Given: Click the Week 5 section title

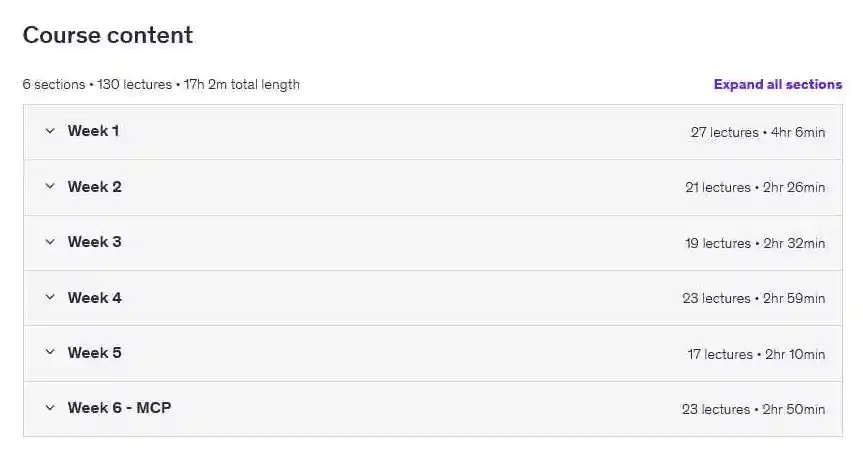Looking at the screenshot, I should point(95,353).
